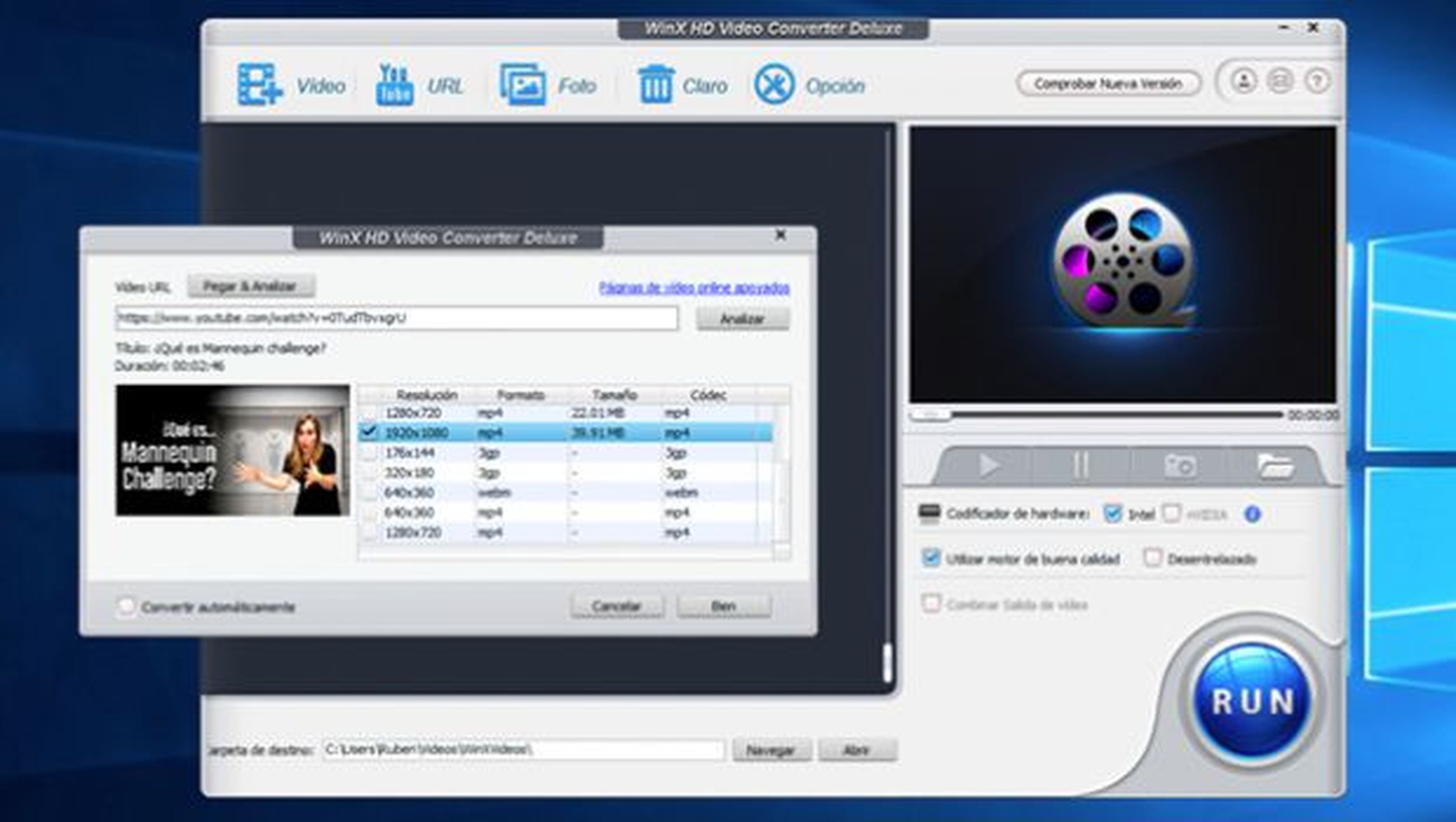Click the Códec column header
The width and height of the screenshot is (1456, 822).
click(x=708, y=395)
